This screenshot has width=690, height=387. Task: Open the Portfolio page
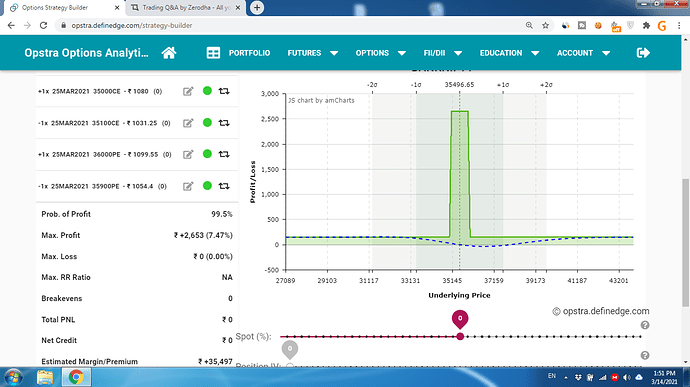249,53
